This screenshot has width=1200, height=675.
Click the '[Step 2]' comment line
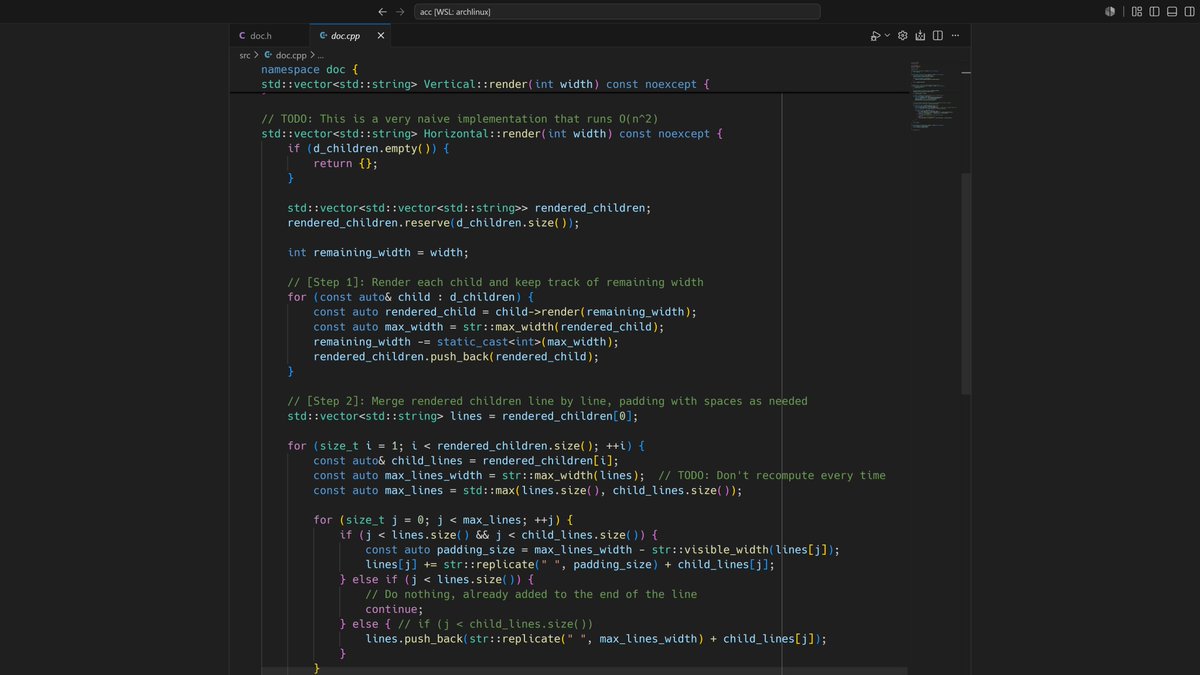point(548,401)
